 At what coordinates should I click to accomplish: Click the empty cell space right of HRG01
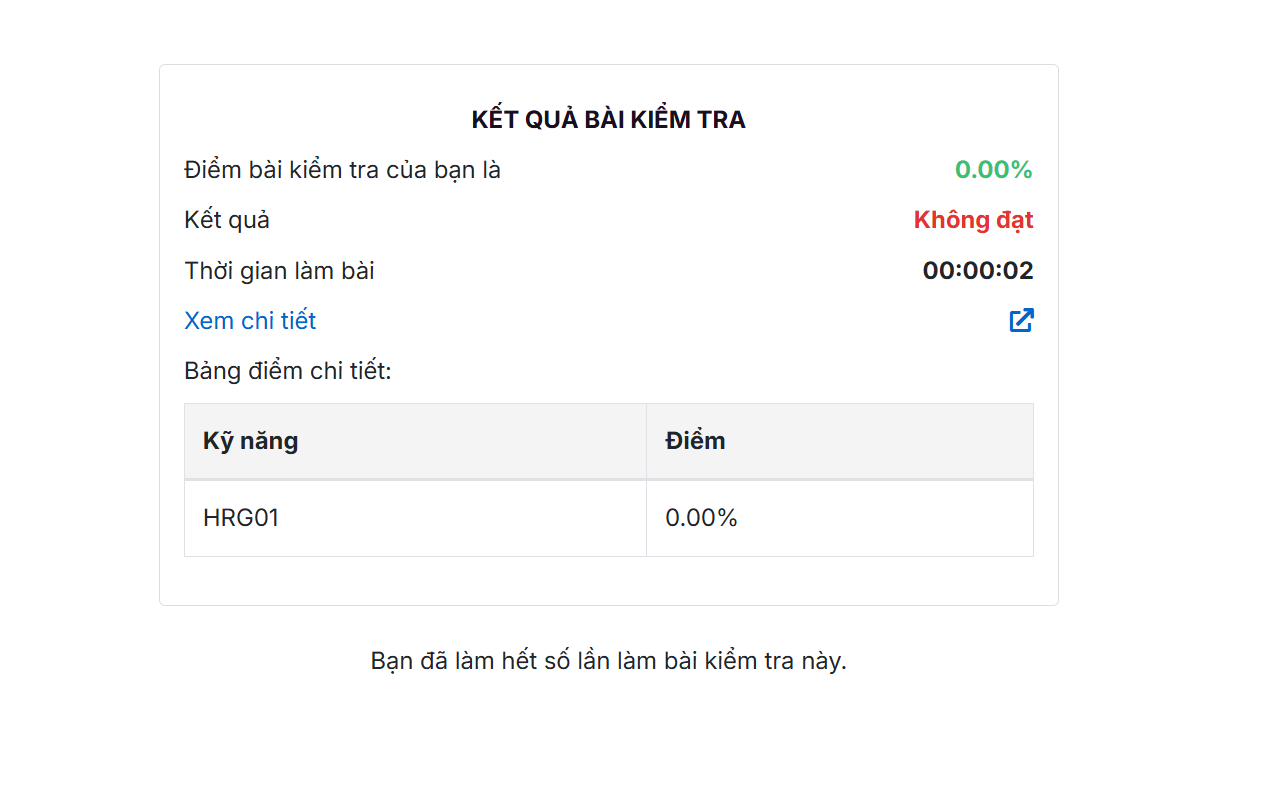coord(460,518)
